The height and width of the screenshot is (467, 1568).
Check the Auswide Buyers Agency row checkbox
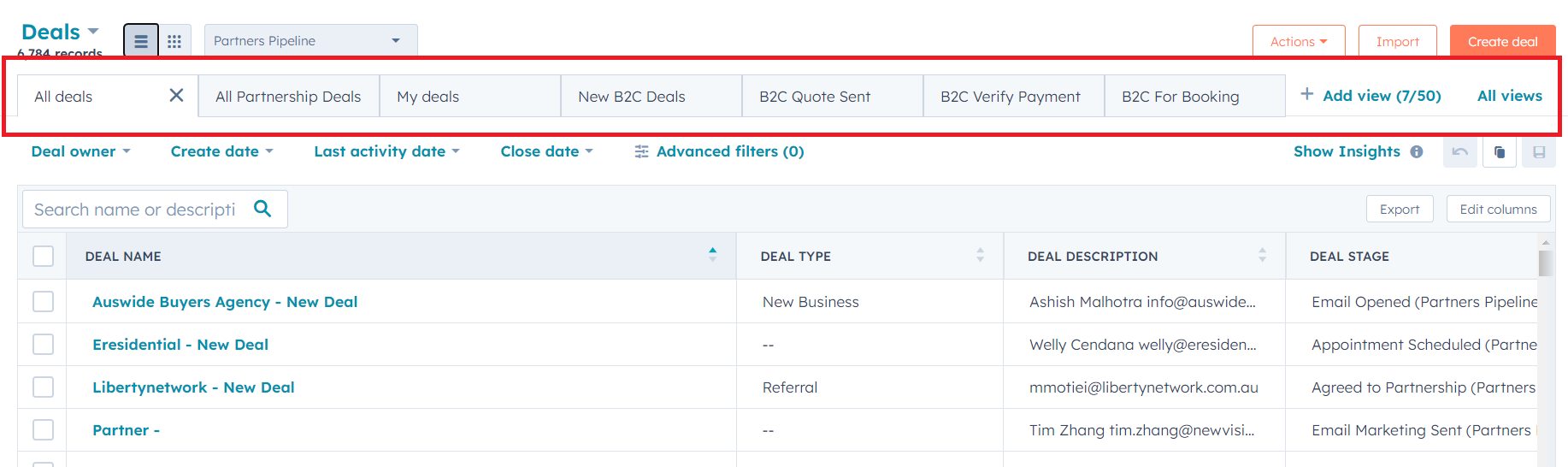(x=43, y=302)
